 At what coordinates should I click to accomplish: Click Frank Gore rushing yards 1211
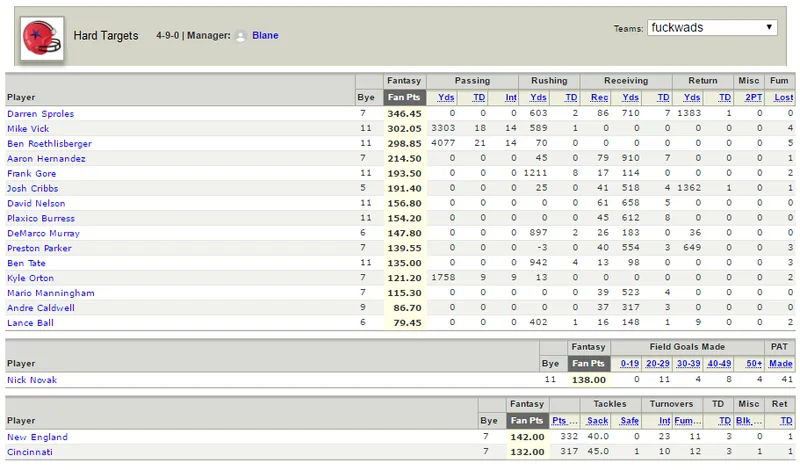click(535, 173)
